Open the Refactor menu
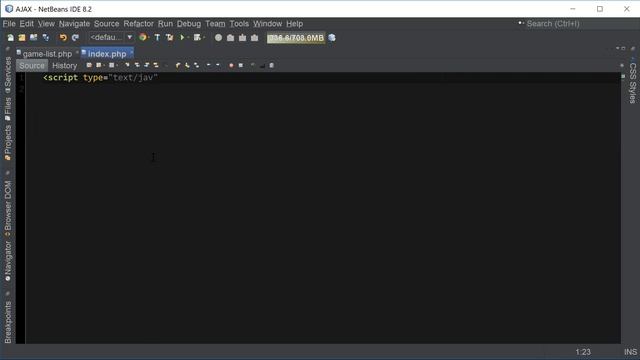640x360 pixels. click(139, 24)
